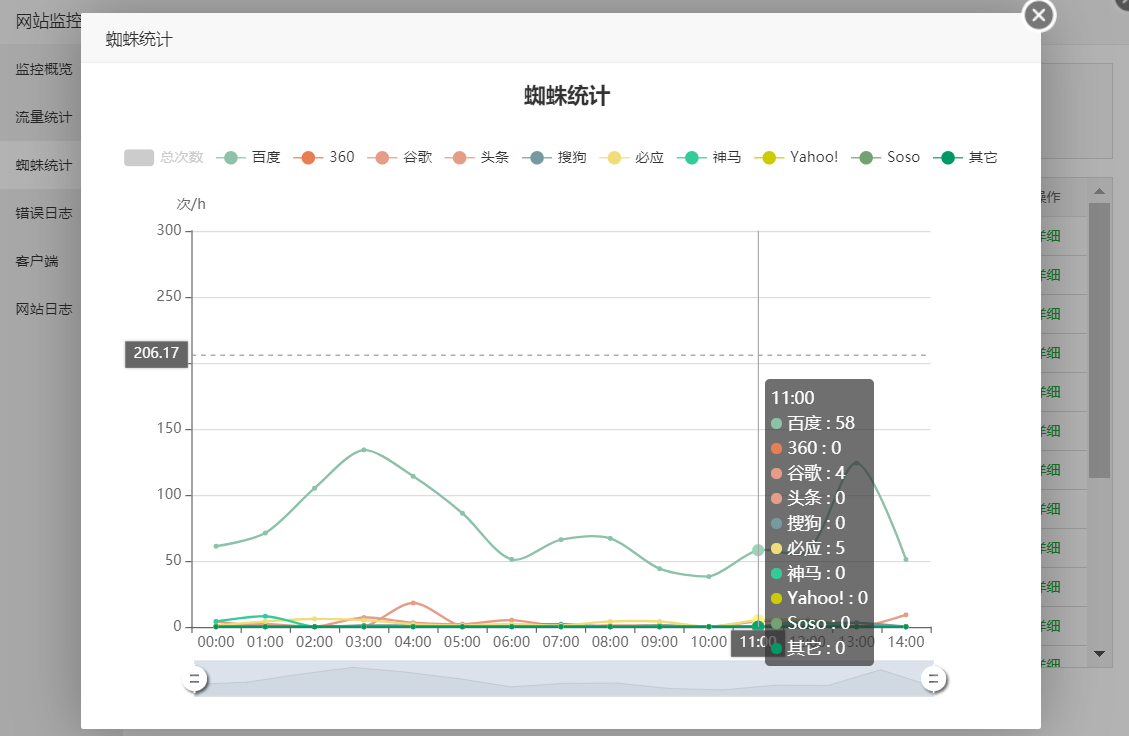The height and width of the screenshot is (736, 1129).
Task: Click the 百度 data point at 14:00
Action: (906, 560)
